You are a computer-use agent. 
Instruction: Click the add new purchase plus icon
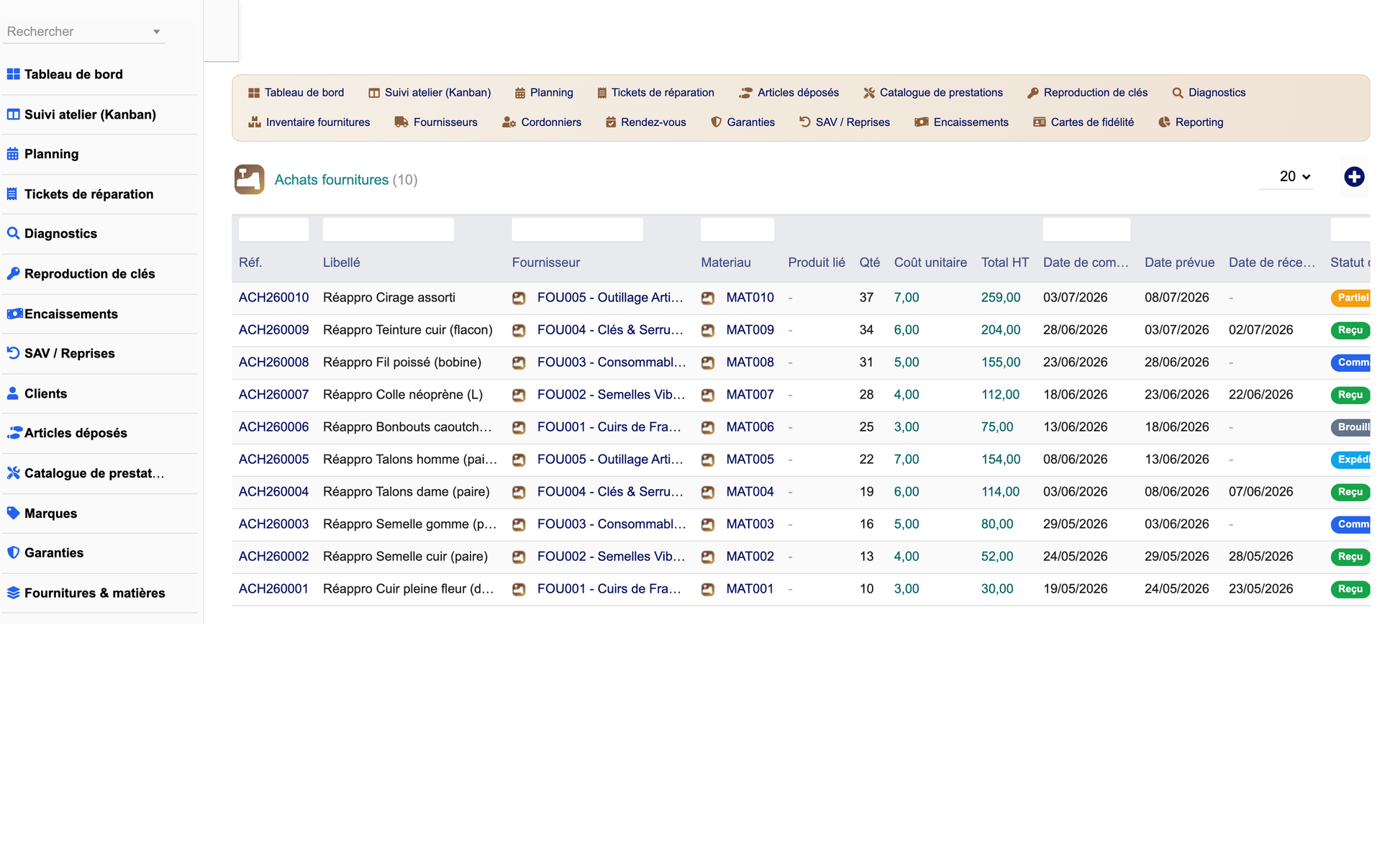pos(1354,177)
